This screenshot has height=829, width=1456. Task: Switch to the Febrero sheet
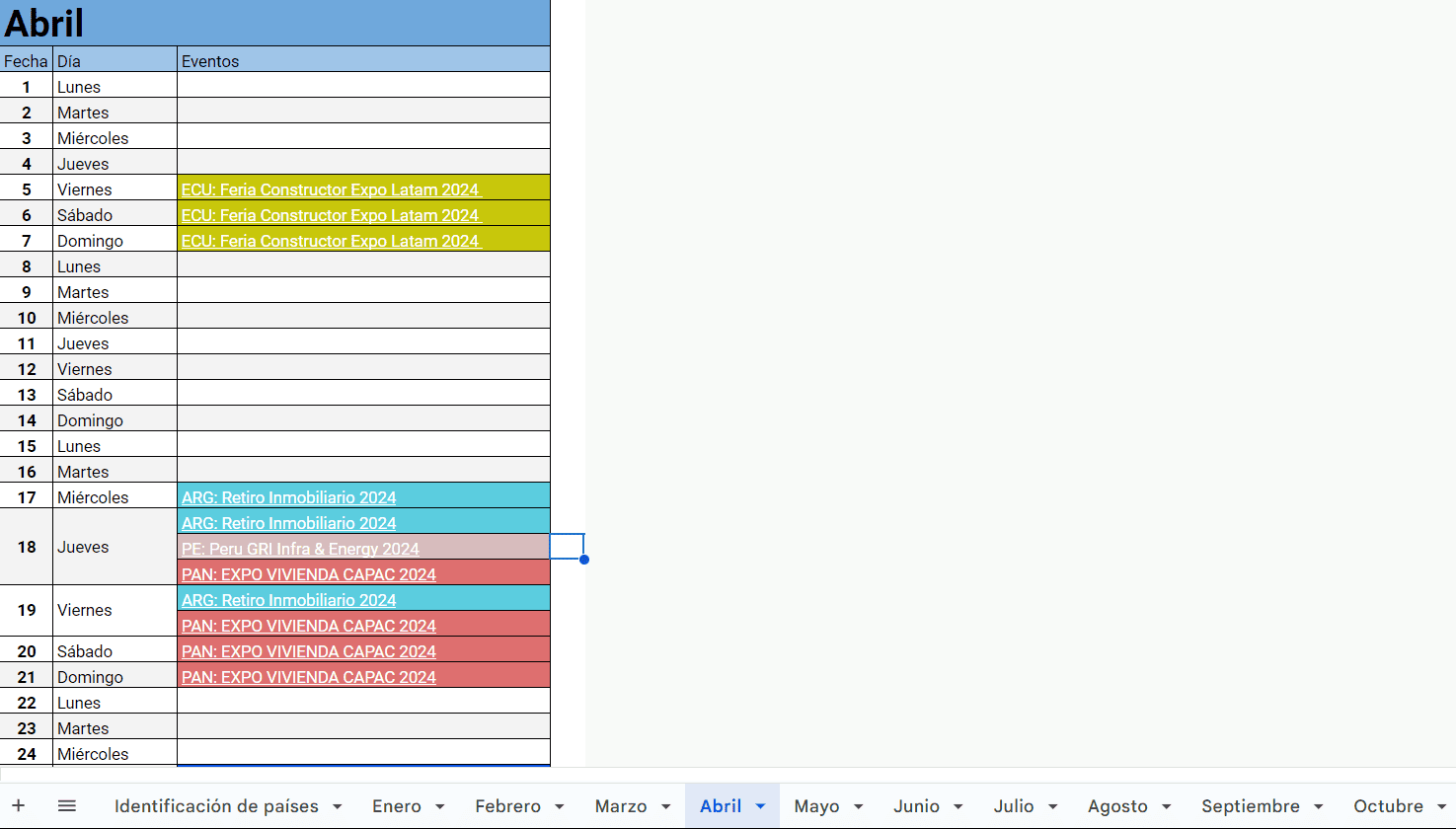508,805
